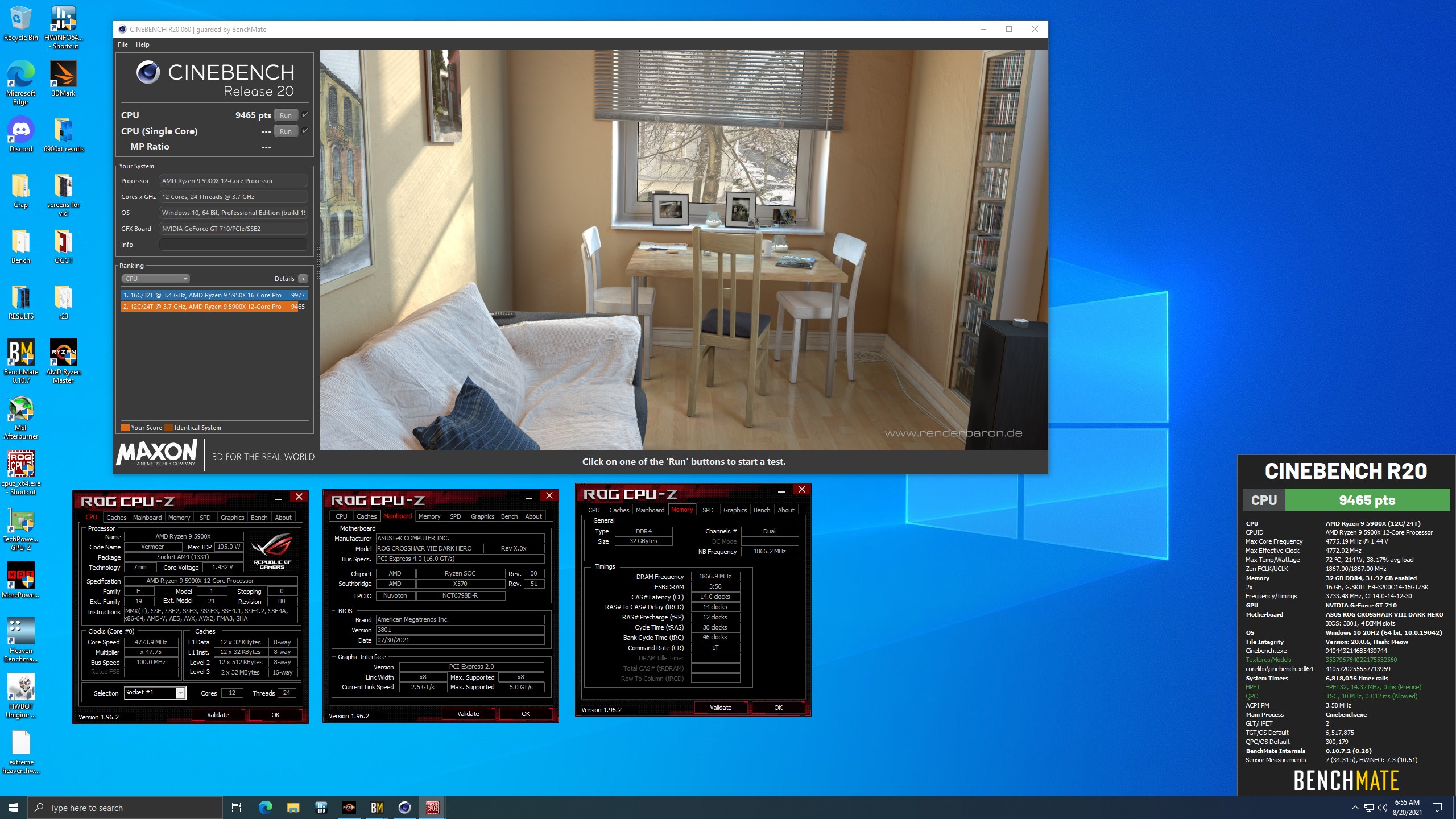The height and width of the screenshot is (819, 1456).
Task: Click Validate in the left CPU-Z window
Action: pos(218,715)
